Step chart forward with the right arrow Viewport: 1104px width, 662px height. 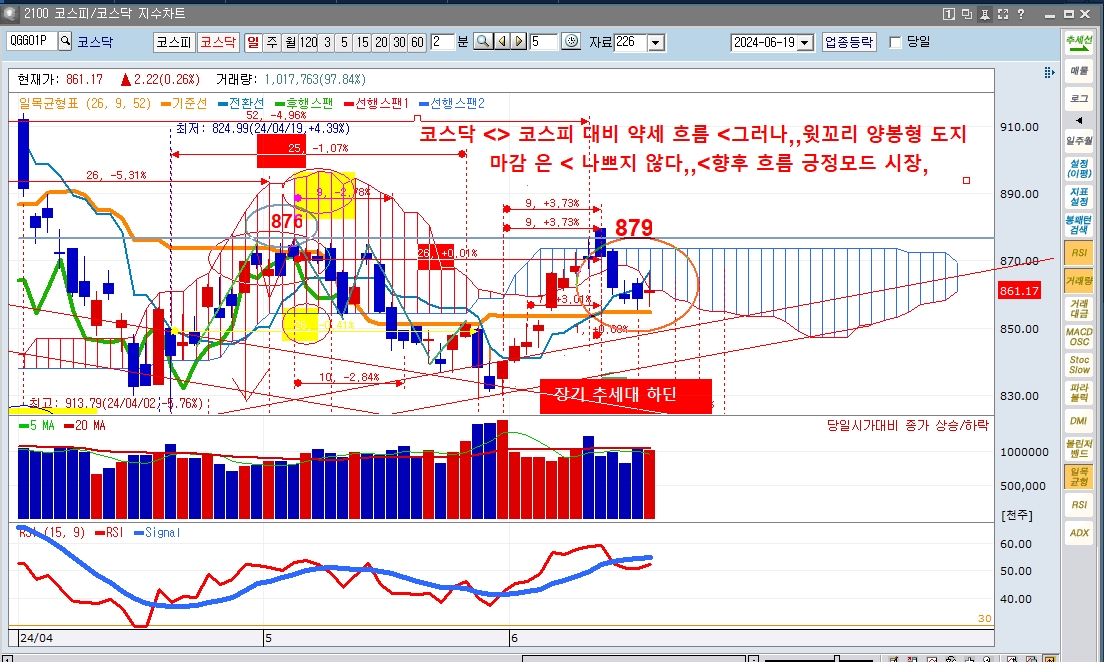coord(519,42)
